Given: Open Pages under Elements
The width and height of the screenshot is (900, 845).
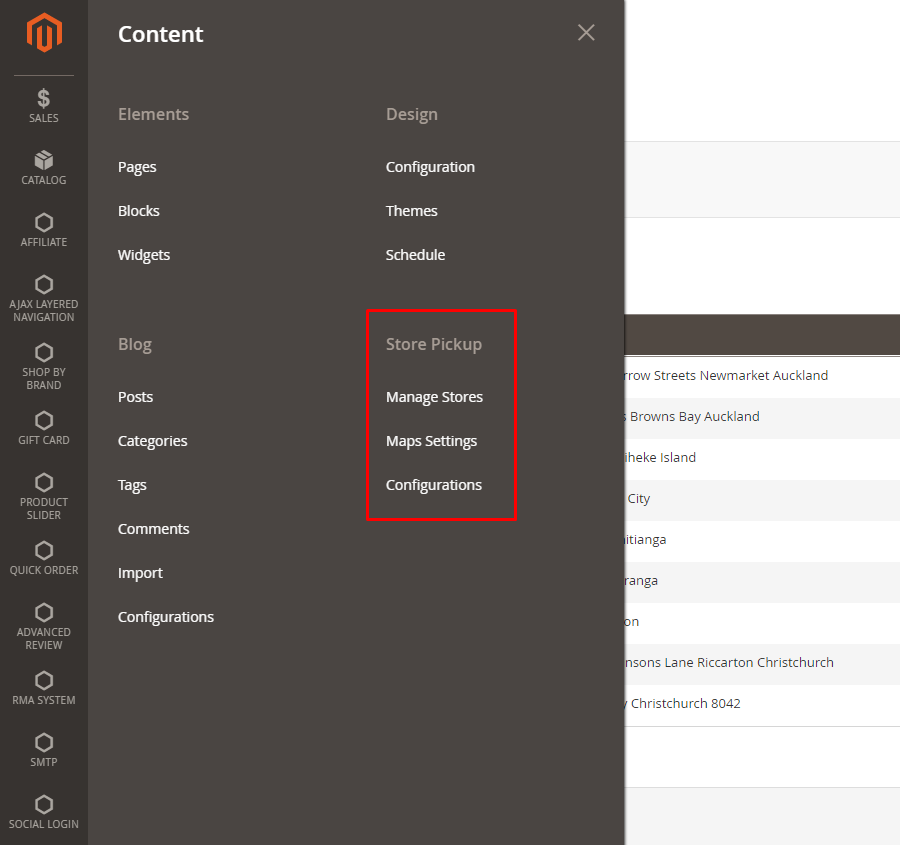Looking at the screenshot, I should tap(137, 167).
